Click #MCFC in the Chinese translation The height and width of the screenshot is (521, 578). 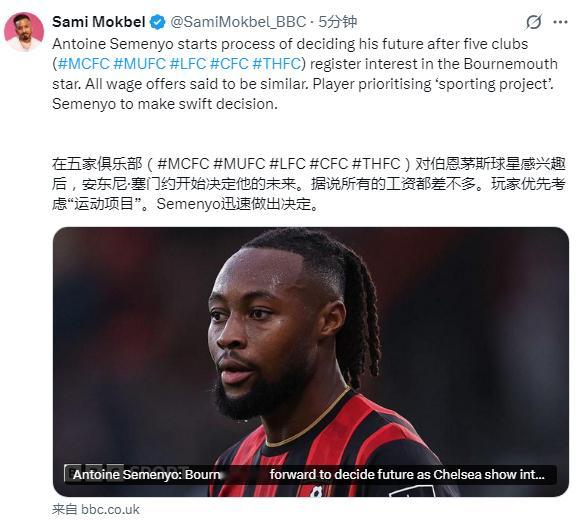(183, 164)
